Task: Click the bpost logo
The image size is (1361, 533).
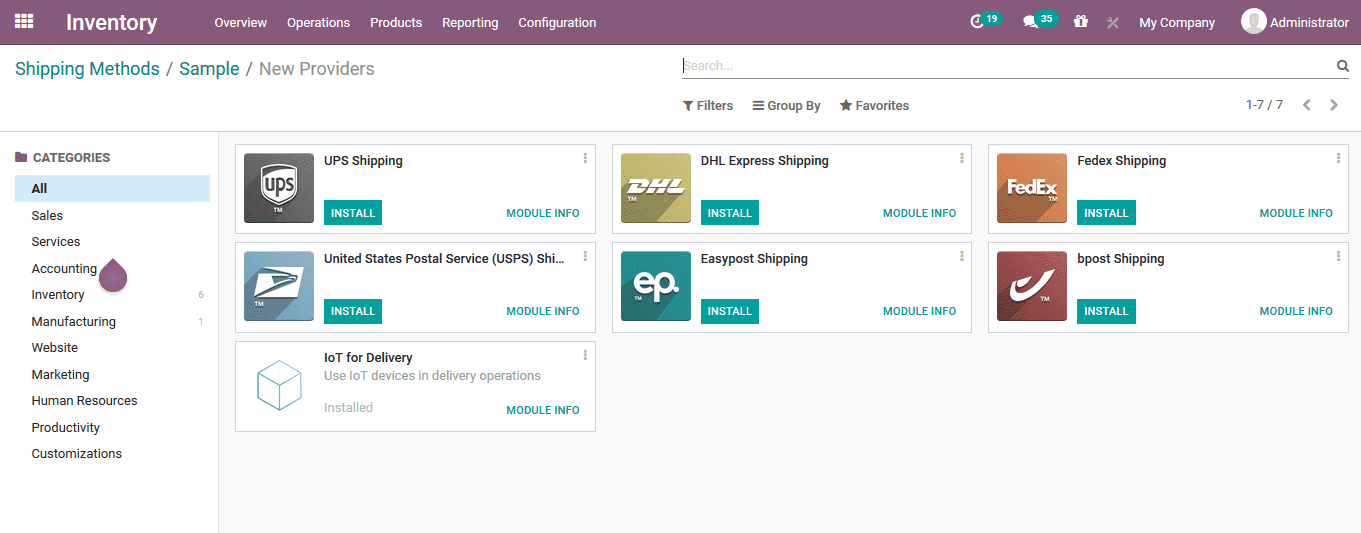Action: (x=1032, y=286)
